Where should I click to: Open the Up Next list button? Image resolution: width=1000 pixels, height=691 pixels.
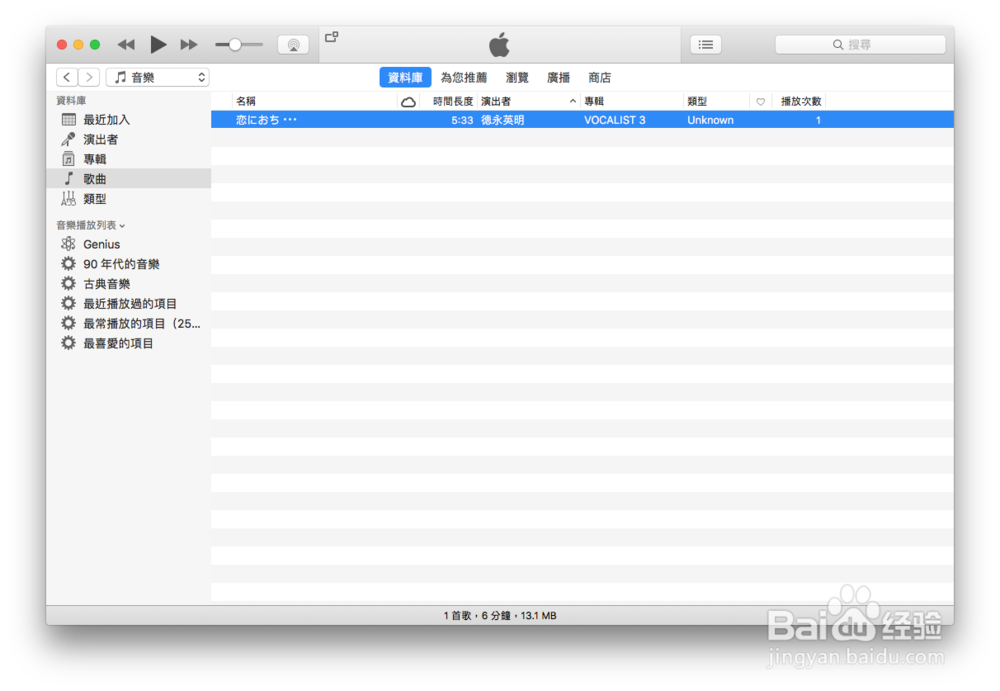706,45
